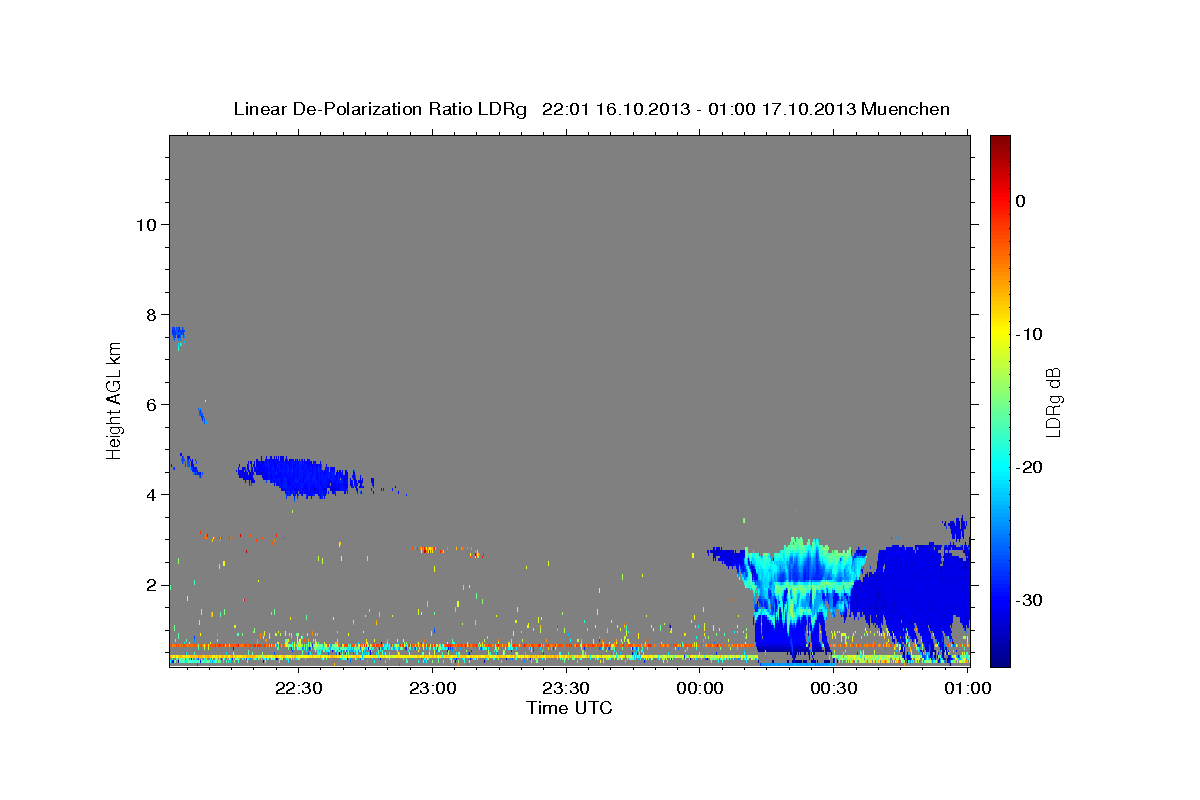Click the "Time UTC" axis label
The width and height of the screenshot is (1200, 800).
[570, 708]
